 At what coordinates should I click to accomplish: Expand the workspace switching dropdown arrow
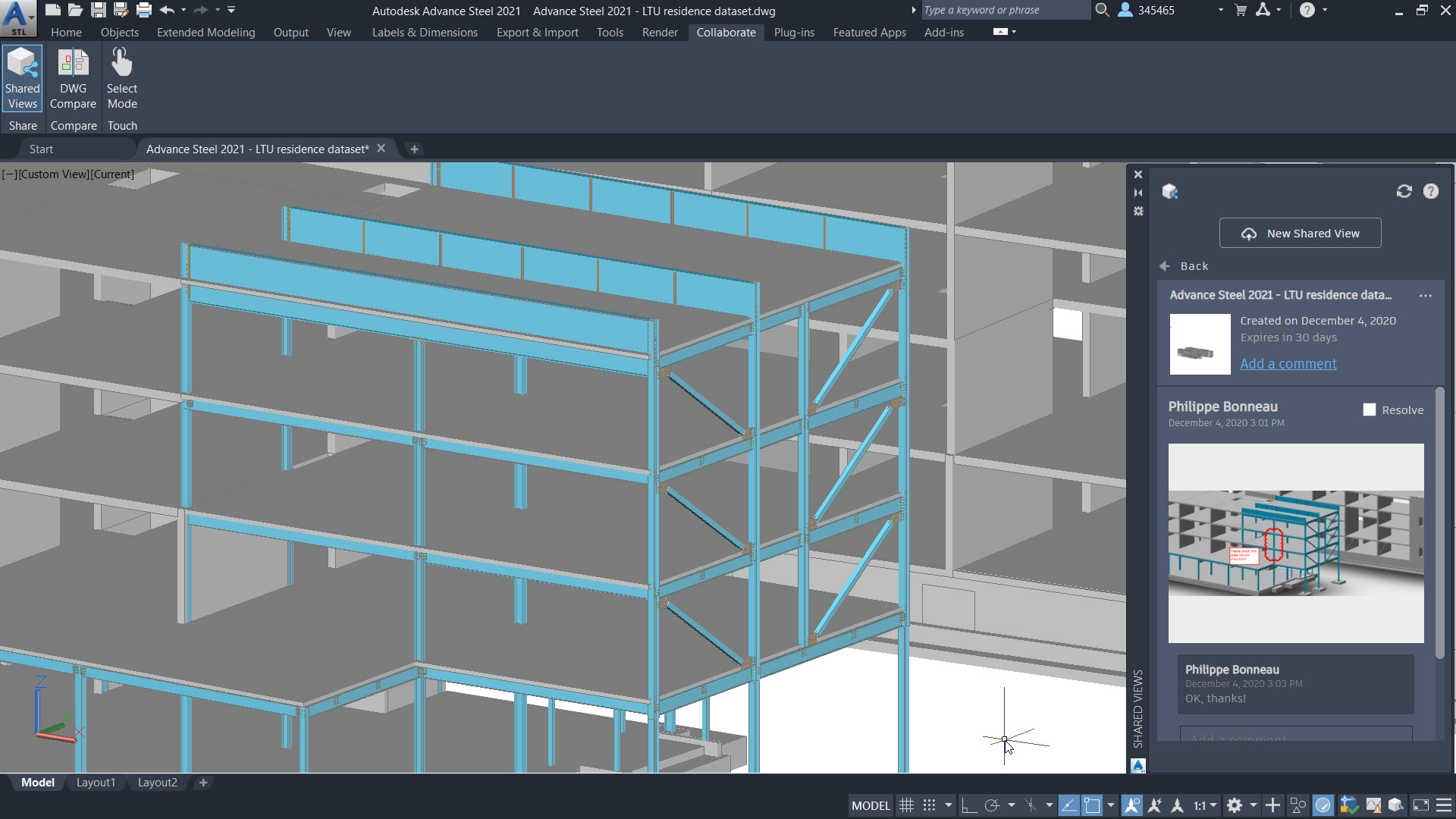[x=1254, y=805]
